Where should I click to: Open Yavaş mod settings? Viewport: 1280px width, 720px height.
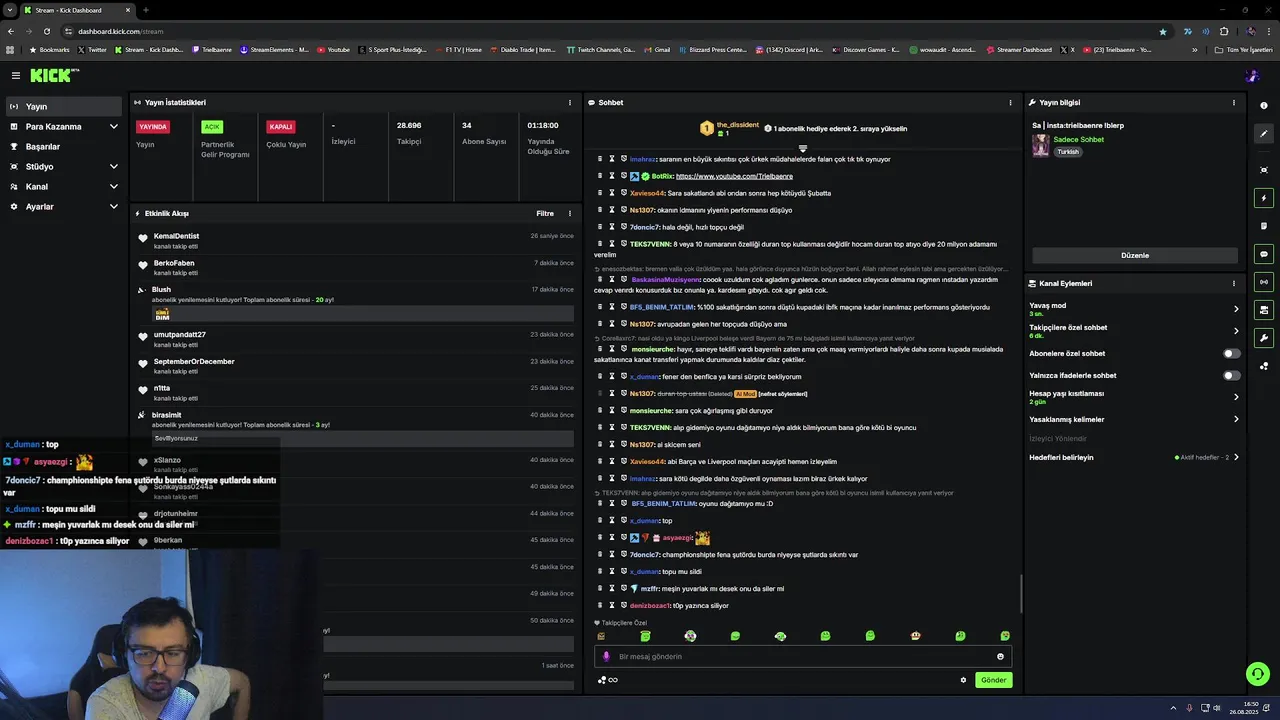pos(1134,309)
